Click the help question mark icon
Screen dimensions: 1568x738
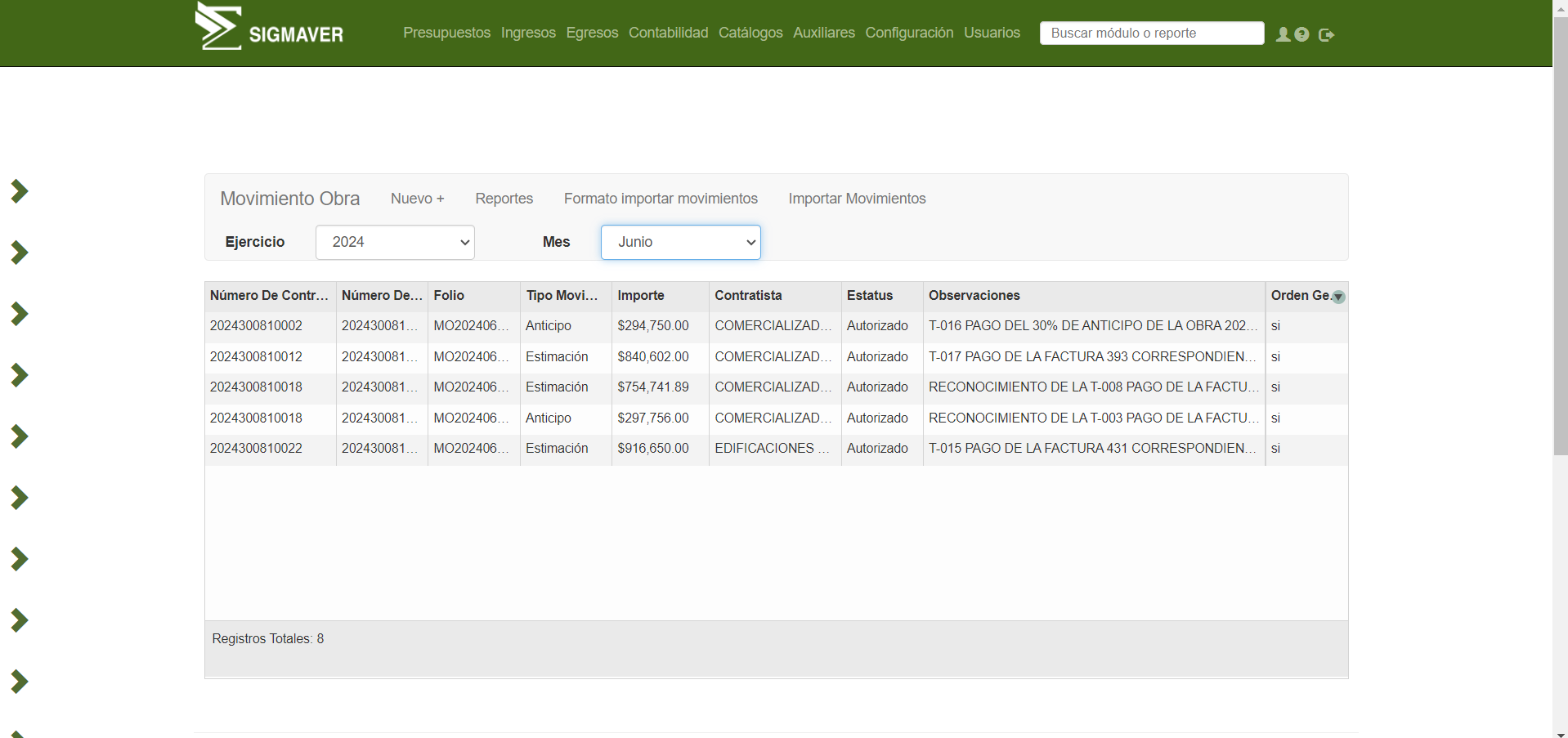tap(1302, 34)
